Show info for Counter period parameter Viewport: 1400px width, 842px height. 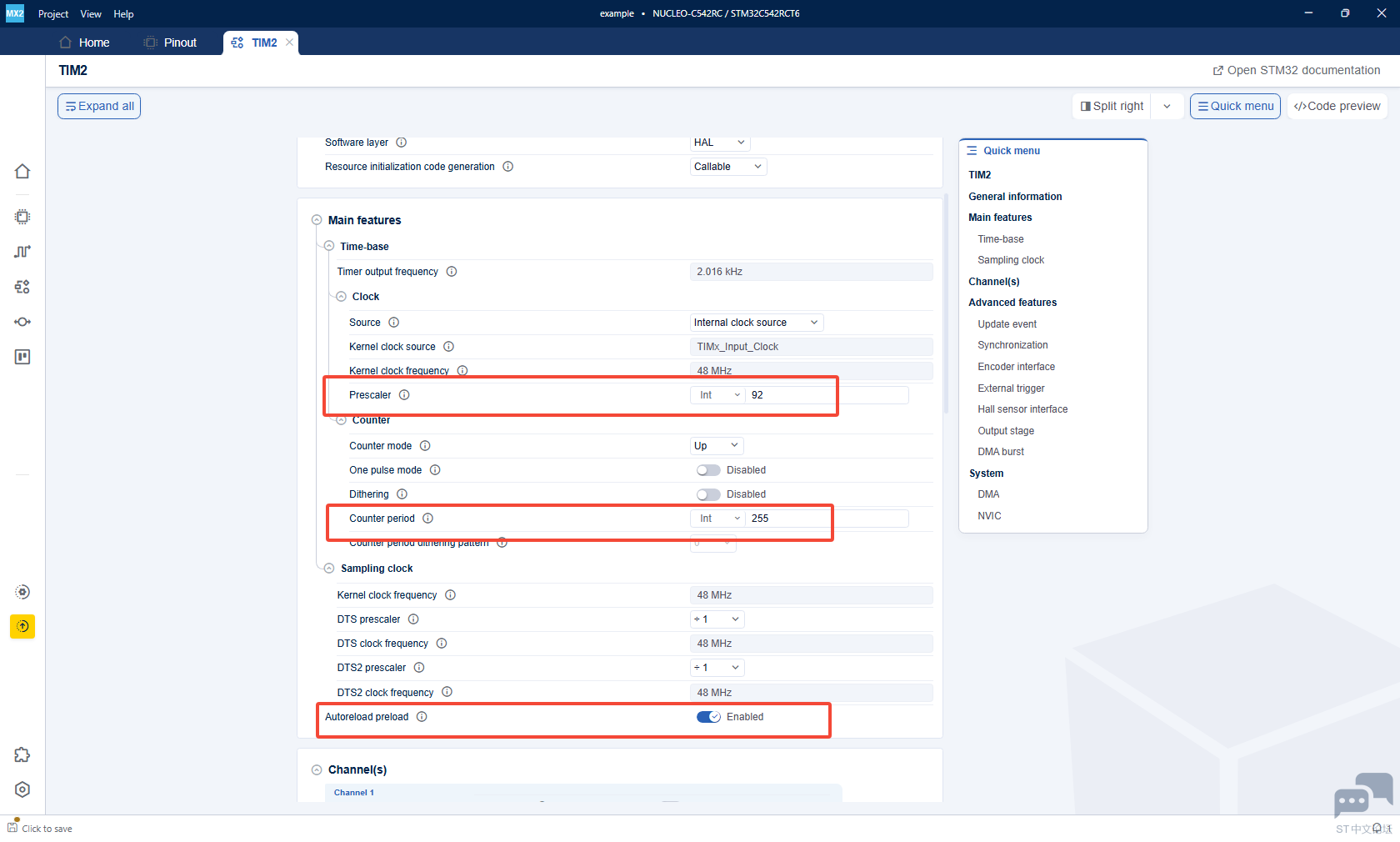click(427, 519)
